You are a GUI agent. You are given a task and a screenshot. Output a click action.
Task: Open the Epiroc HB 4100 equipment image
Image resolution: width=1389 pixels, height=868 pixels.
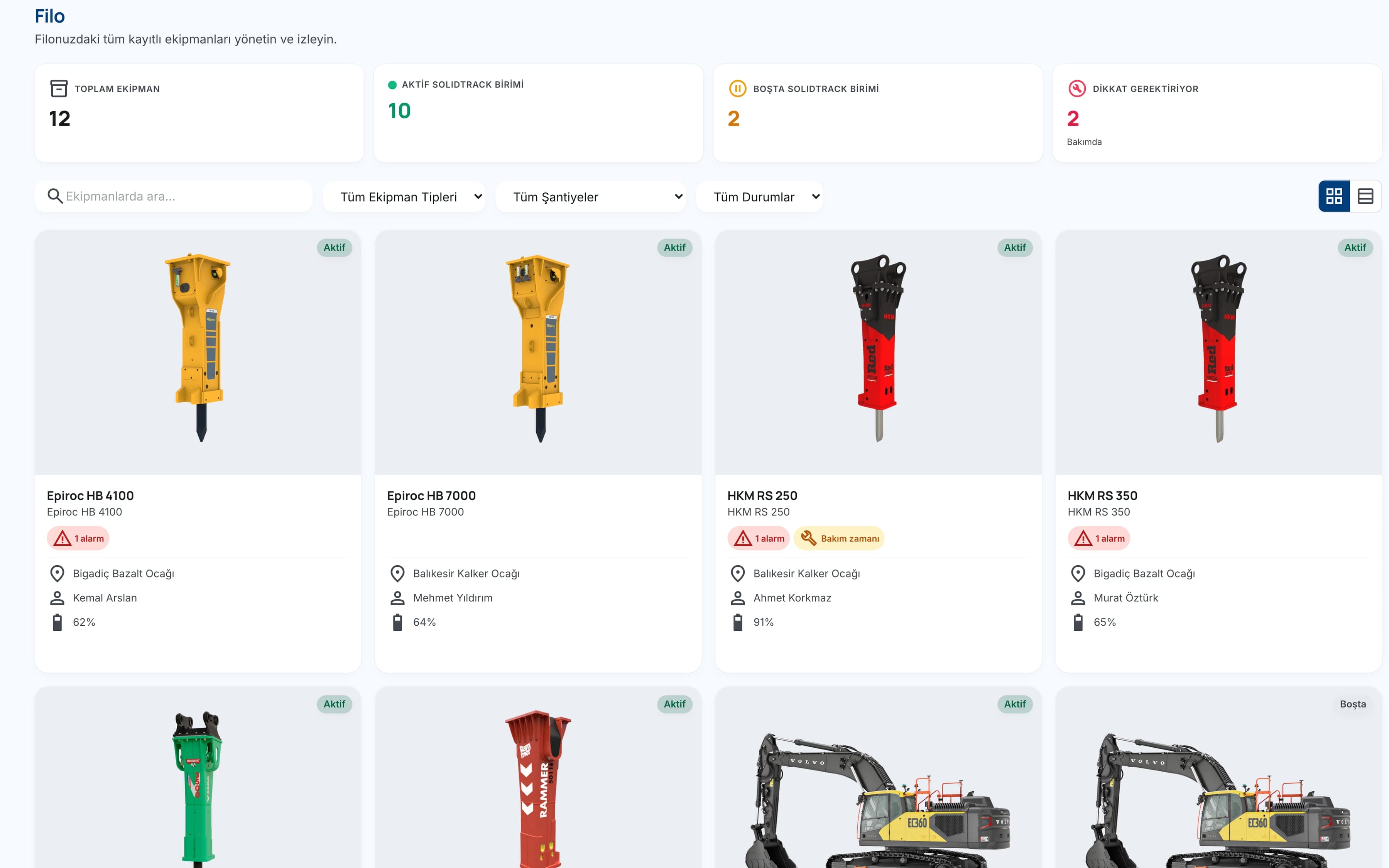tap(198, 353)
